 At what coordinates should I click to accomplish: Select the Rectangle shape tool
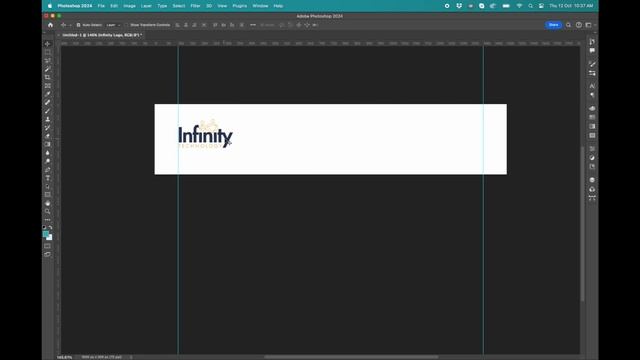point(47,195)
